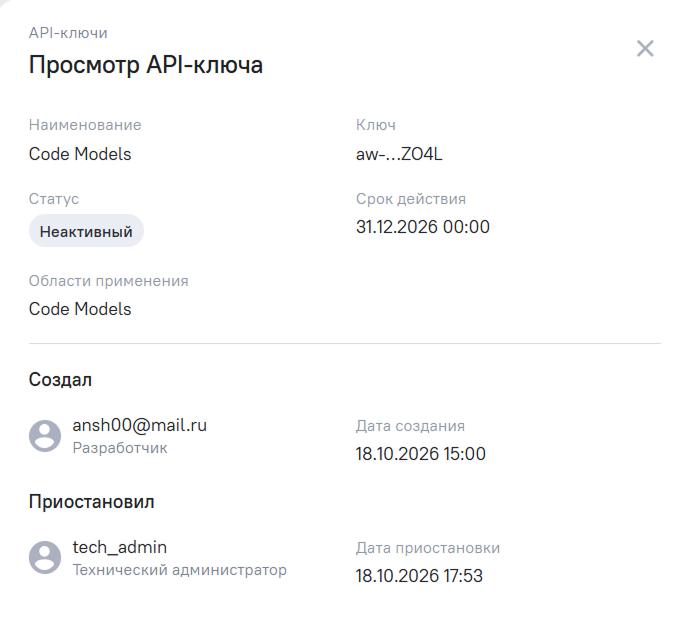Click the Области применения label
The height and width of the screenshot is (642, 689).
[x=109, y=281]
